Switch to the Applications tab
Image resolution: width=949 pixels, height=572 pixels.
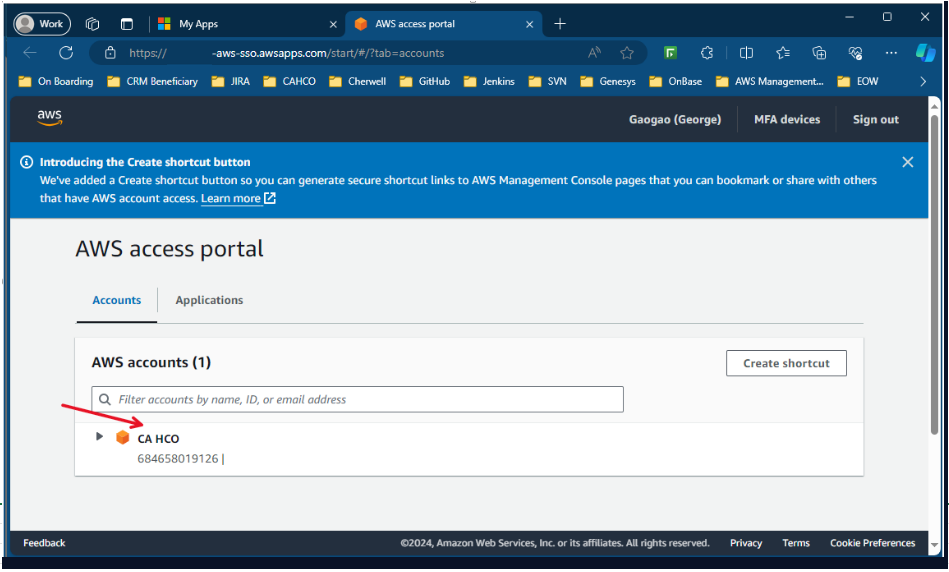click(x=209, y=300)
